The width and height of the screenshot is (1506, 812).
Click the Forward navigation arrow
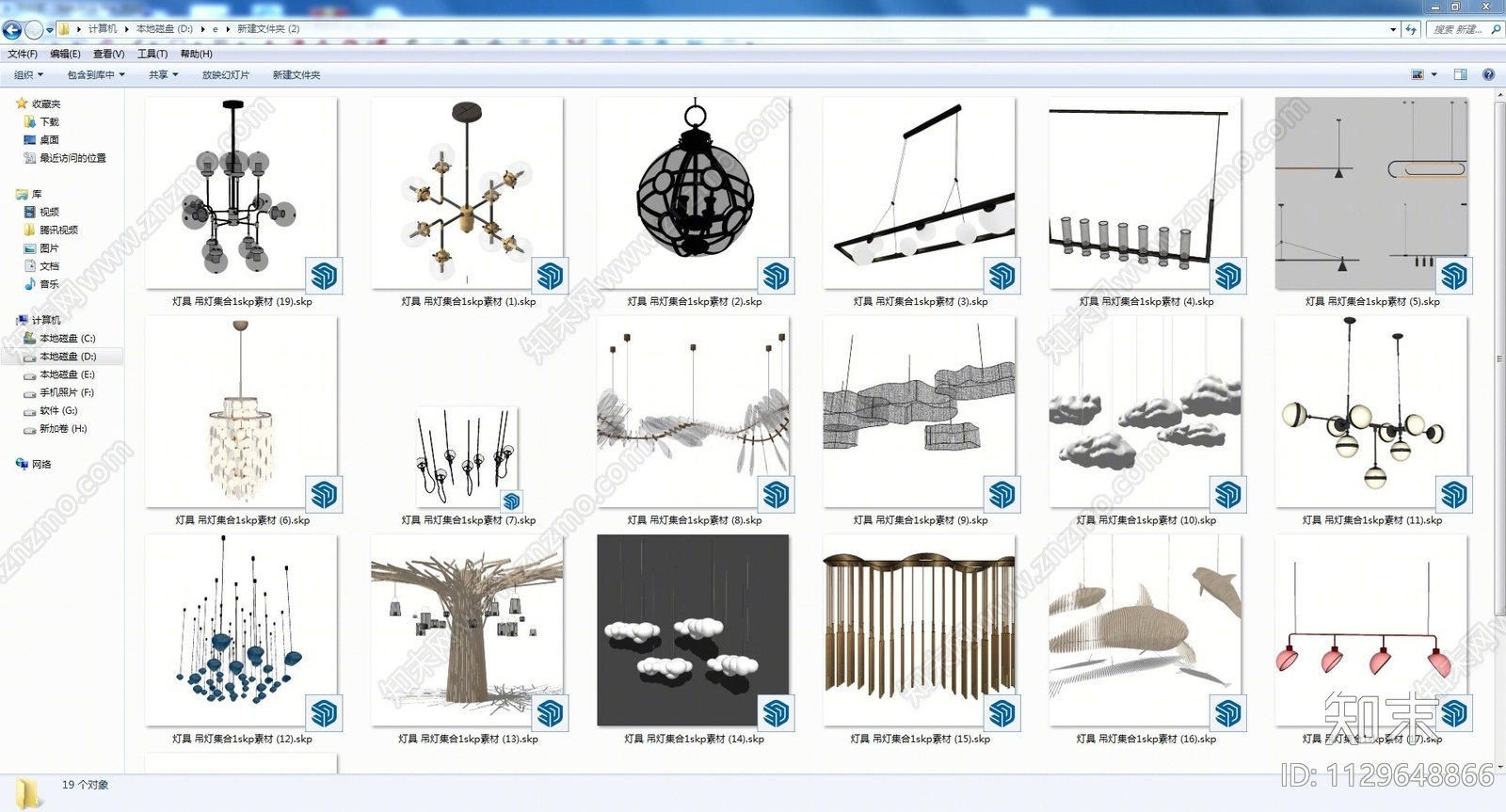(x=34, y=30)
